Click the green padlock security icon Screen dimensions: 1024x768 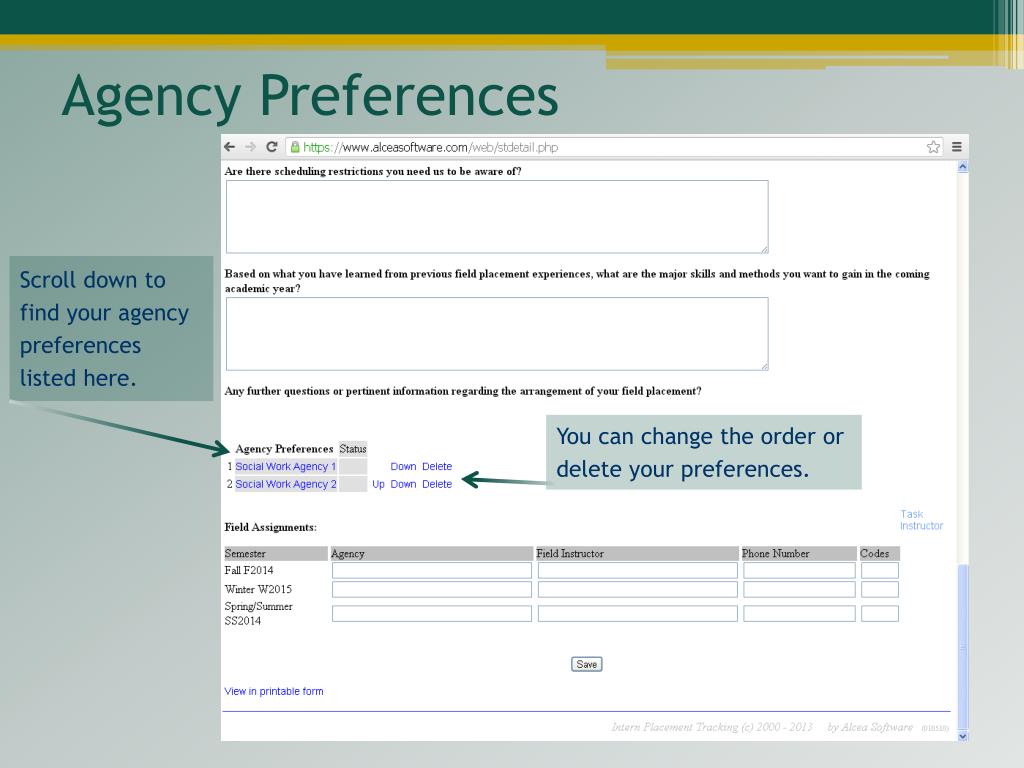coord(295,147)
